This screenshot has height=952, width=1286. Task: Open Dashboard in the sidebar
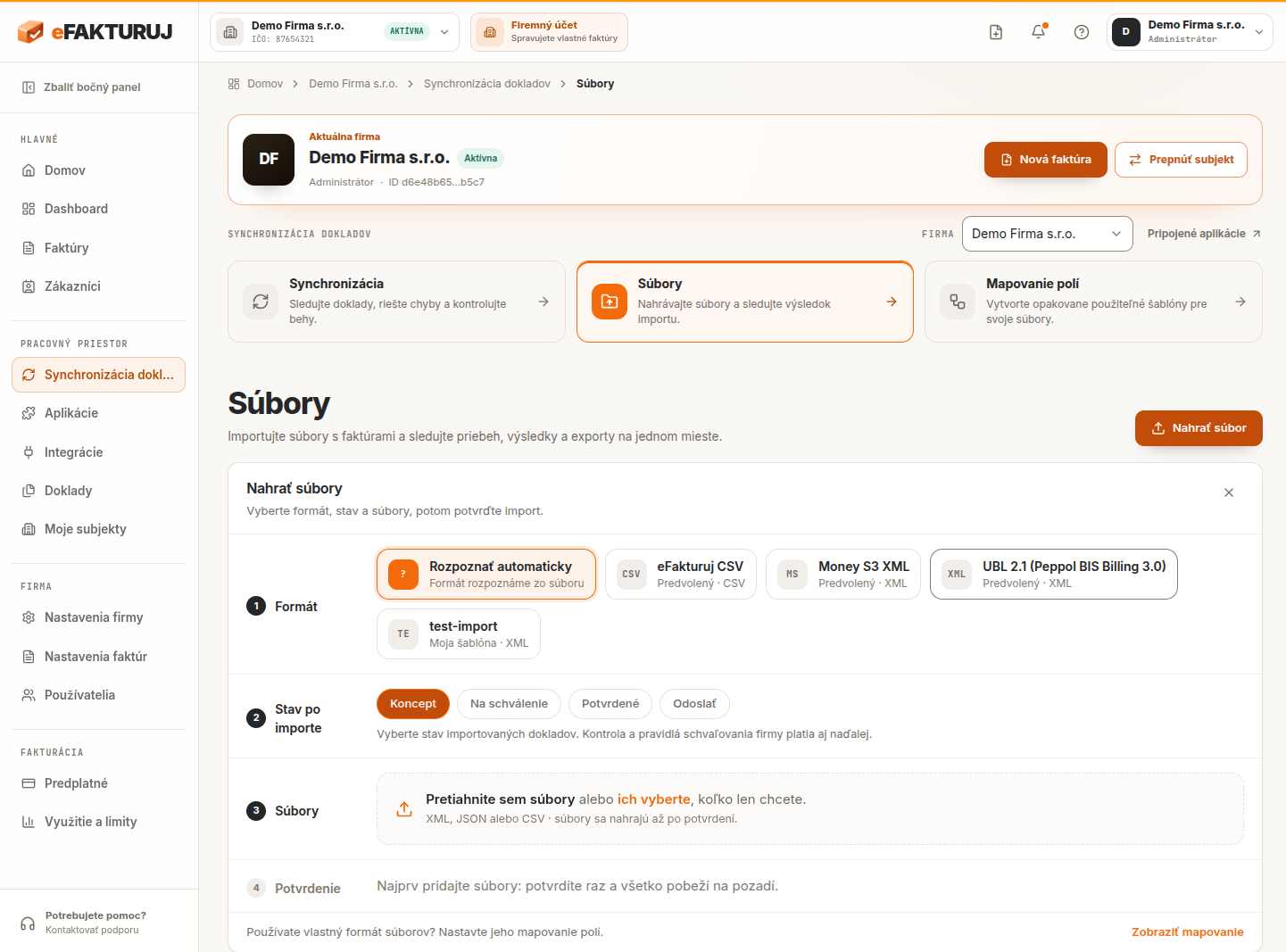pyautogui.click(x=98, y=209)
